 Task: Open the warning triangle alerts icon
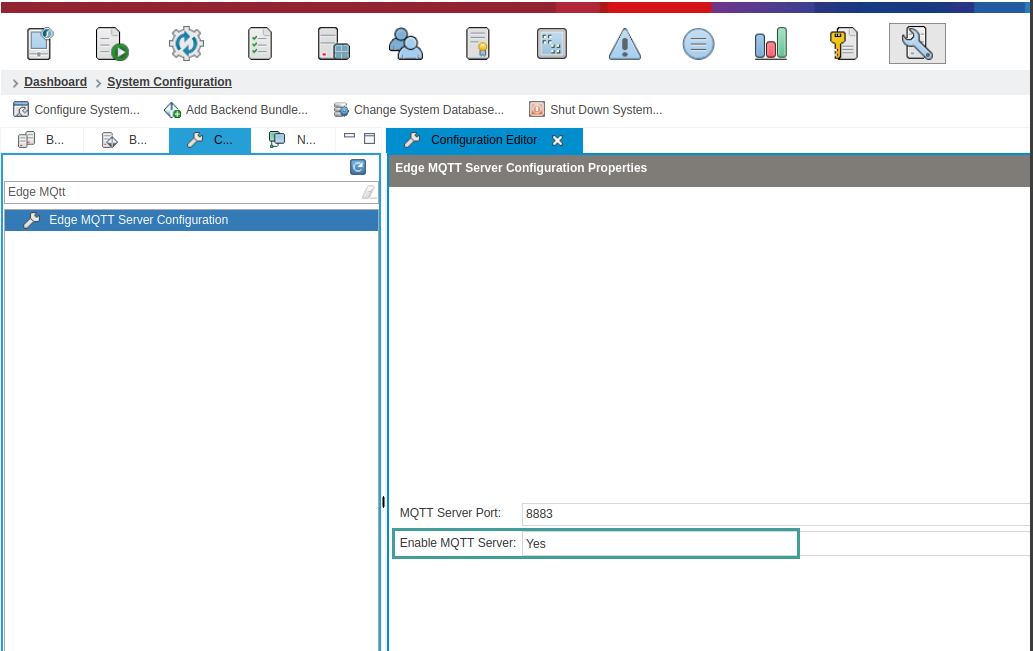point(625,43)
